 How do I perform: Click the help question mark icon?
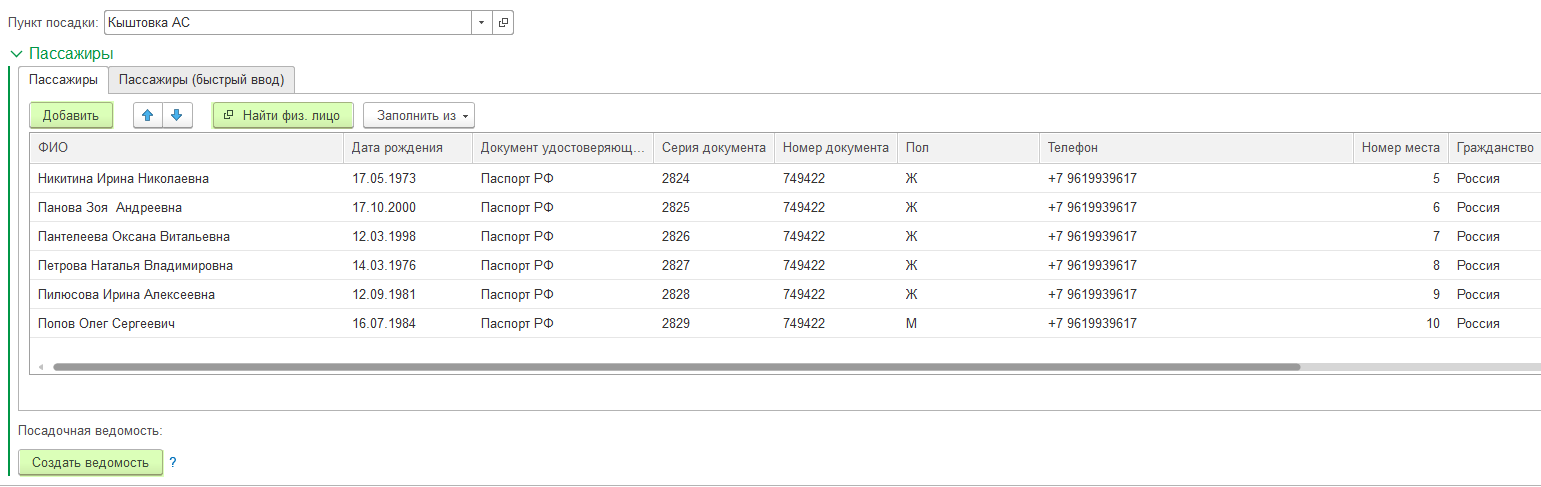[172, 463]
